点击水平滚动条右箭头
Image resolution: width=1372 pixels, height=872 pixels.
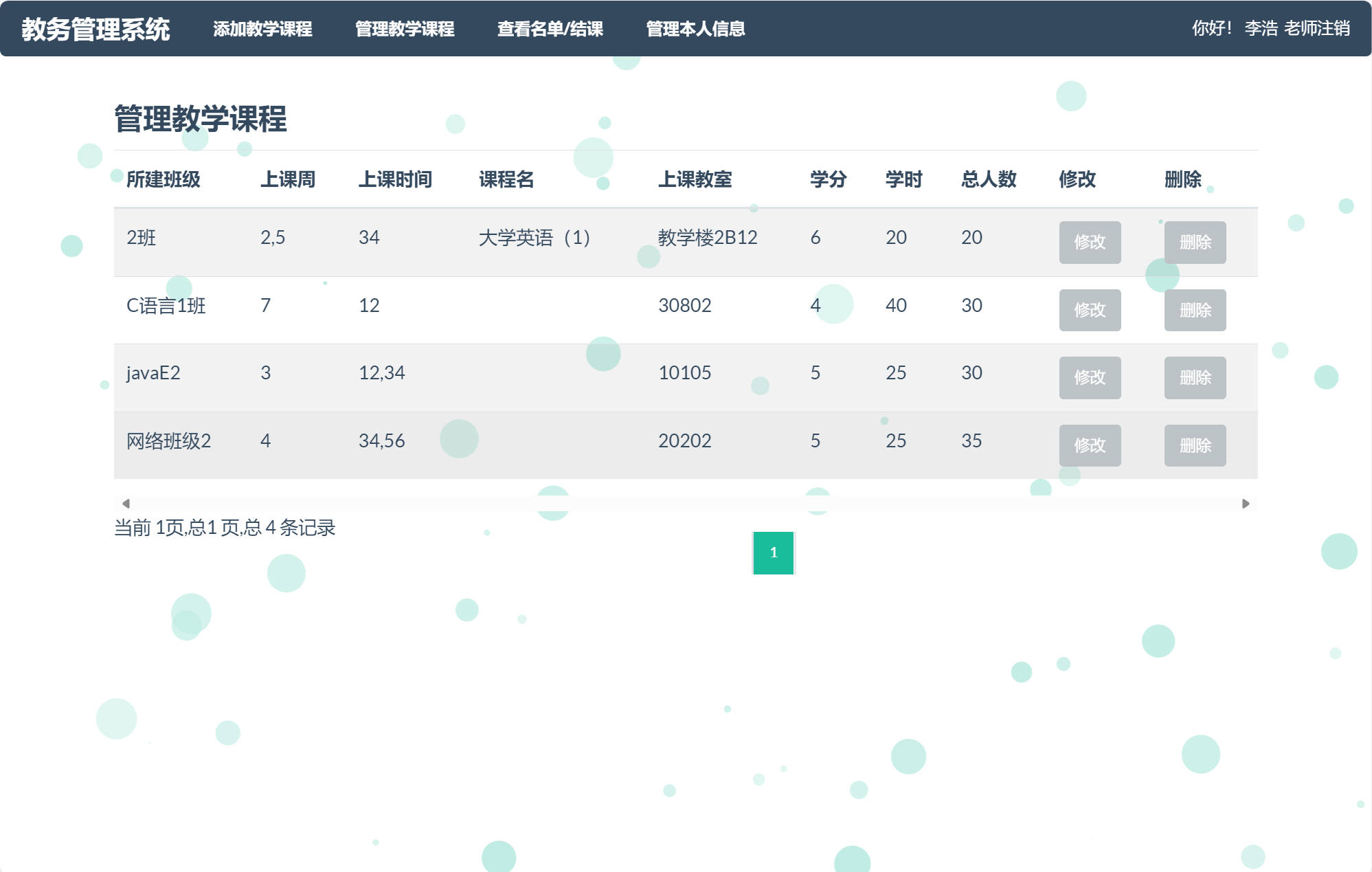pos(1245,502)
